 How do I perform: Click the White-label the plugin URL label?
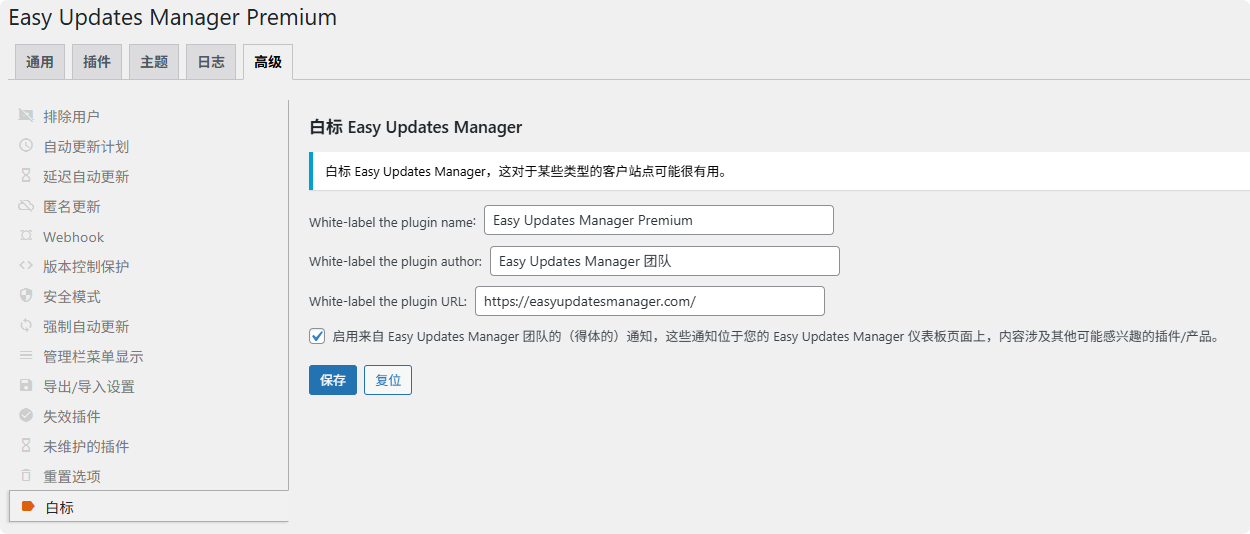(x=388, y=301)
